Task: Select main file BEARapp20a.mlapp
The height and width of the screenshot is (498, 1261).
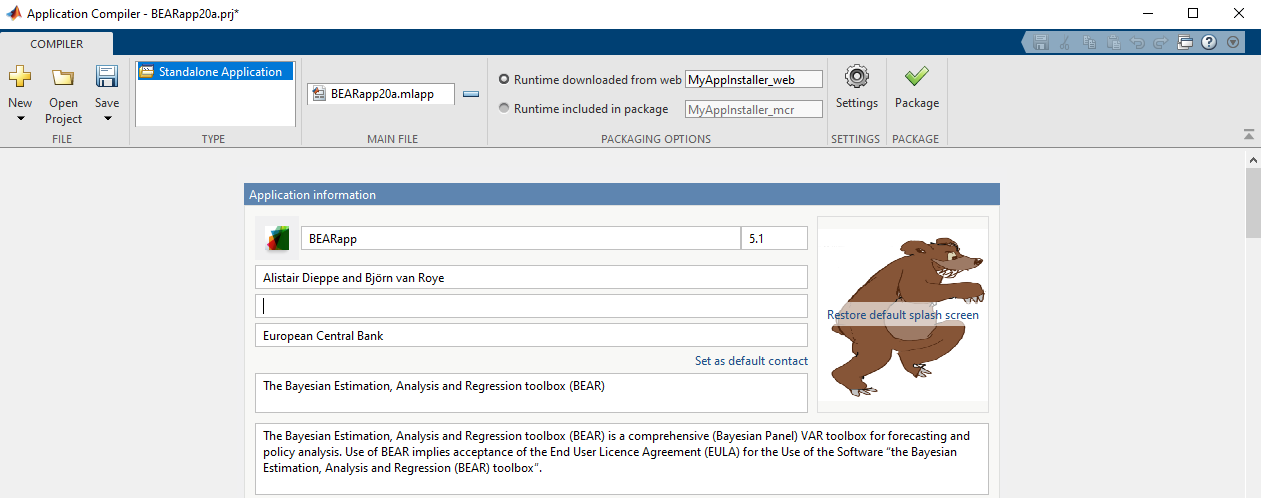Action: coord(380,94)
